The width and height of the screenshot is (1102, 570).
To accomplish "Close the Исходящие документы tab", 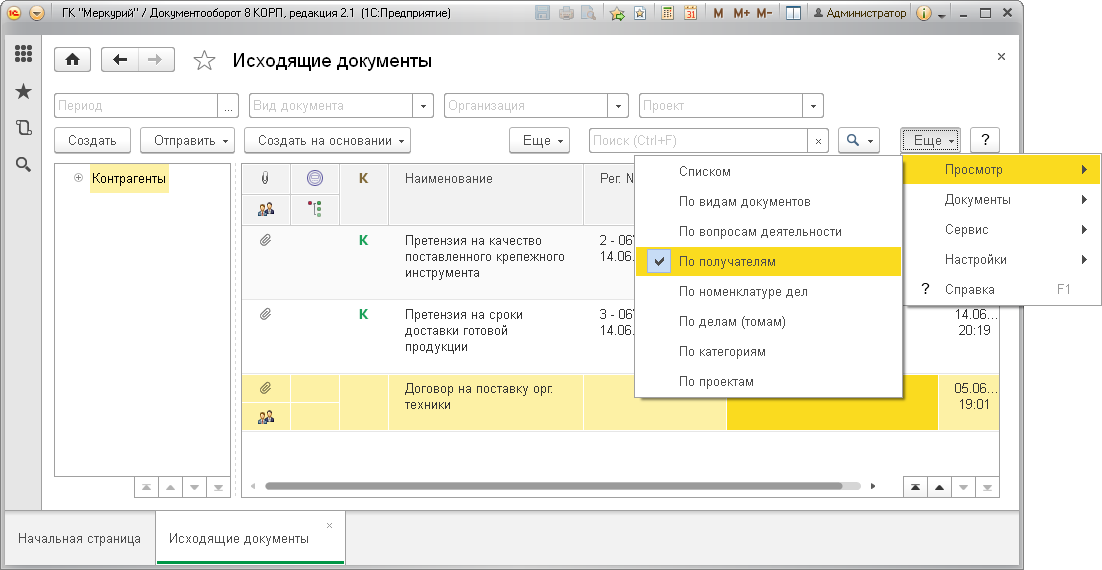I will pos(330,526).
